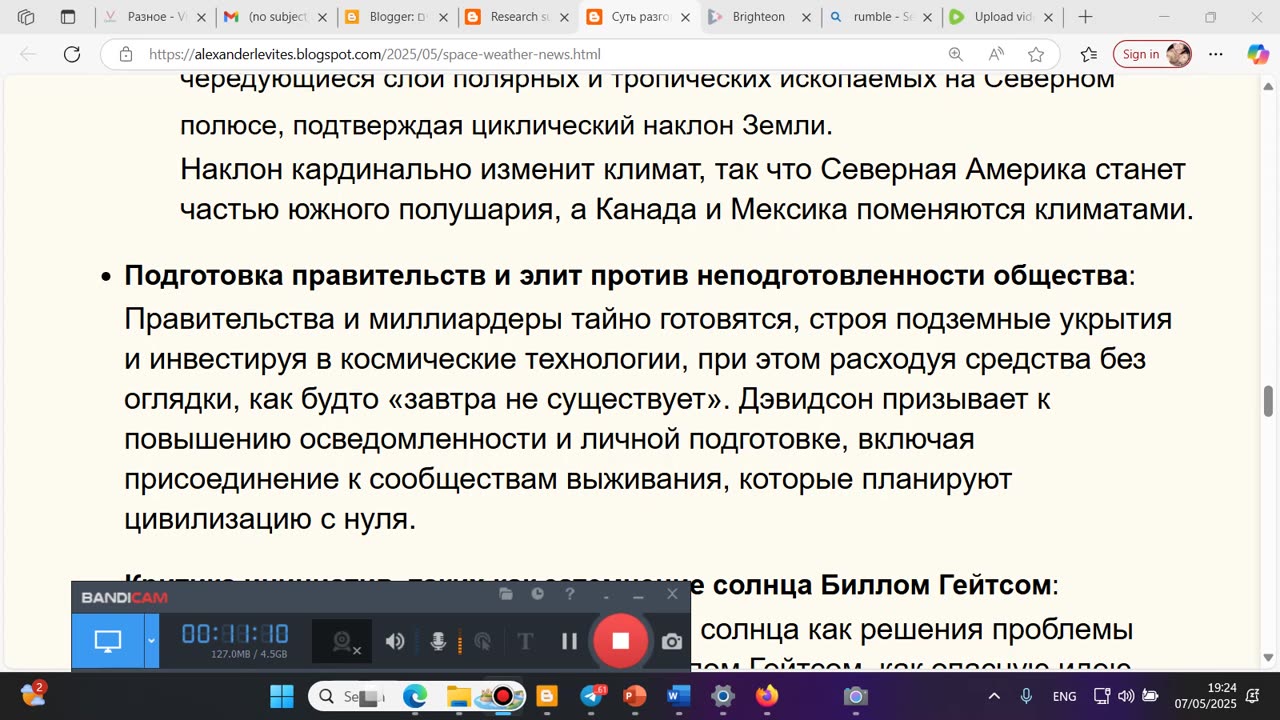Toggle Bandicam speaker sound recording
Screen dimensions: 1280x720
[x=395, y=641]
